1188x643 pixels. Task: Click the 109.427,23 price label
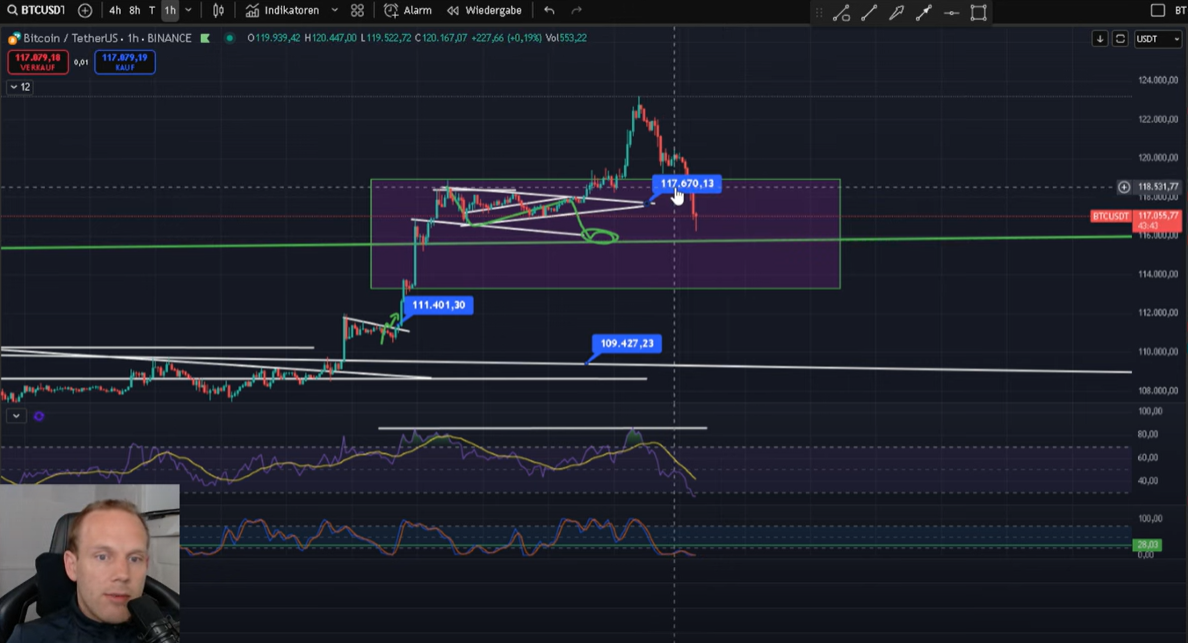[627, 343]
